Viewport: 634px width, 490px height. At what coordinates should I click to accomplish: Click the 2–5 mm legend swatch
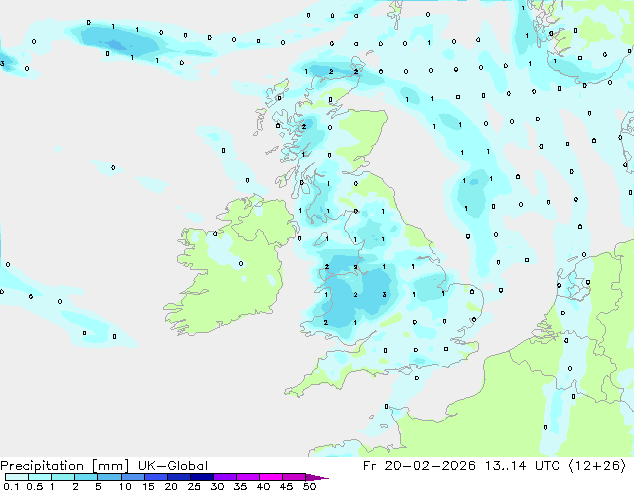(x=86, y=477)
